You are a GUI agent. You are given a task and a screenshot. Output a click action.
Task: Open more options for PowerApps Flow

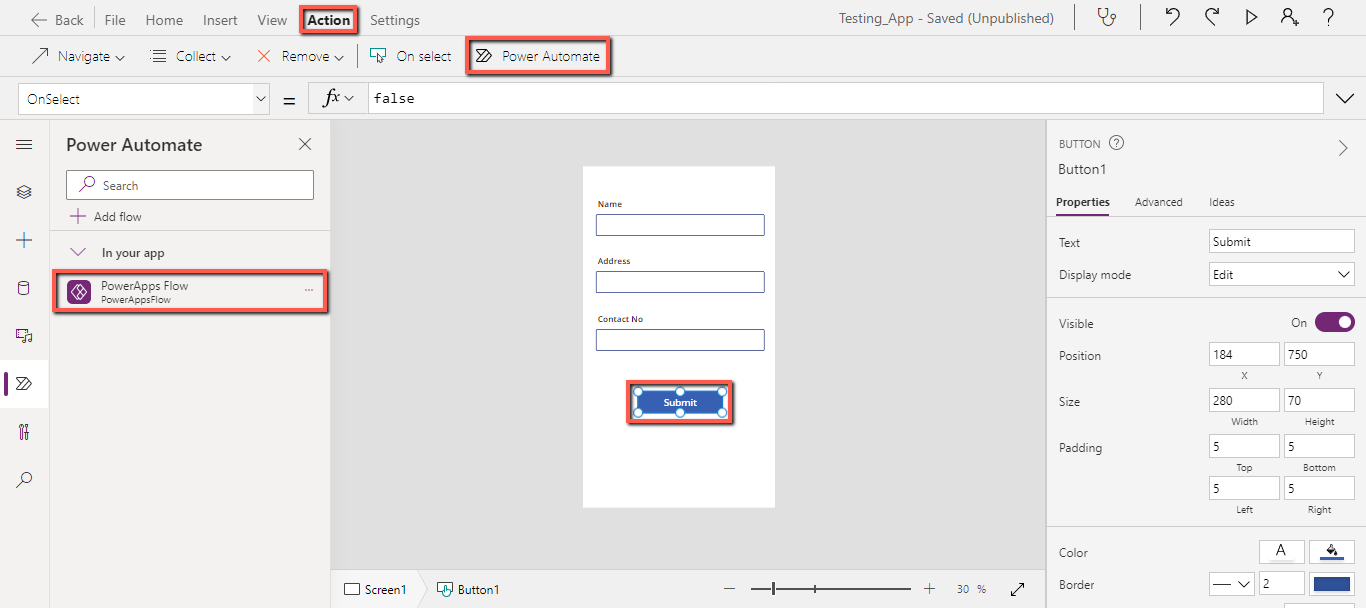pos(309,290)
